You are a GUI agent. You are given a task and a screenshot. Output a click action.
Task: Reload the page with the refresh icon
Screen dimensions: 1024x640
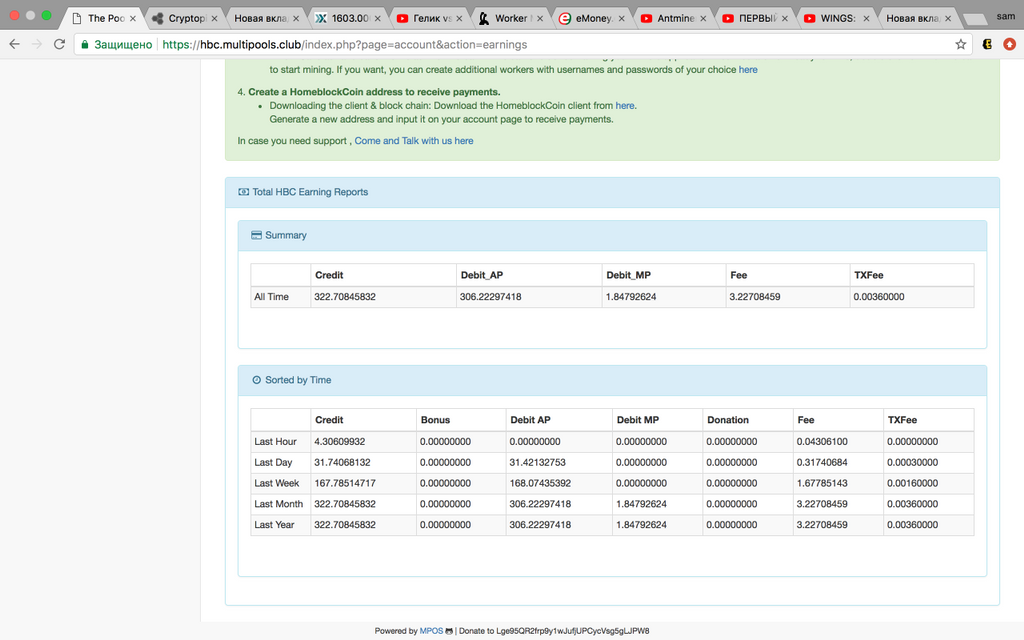tap(59, 44)
